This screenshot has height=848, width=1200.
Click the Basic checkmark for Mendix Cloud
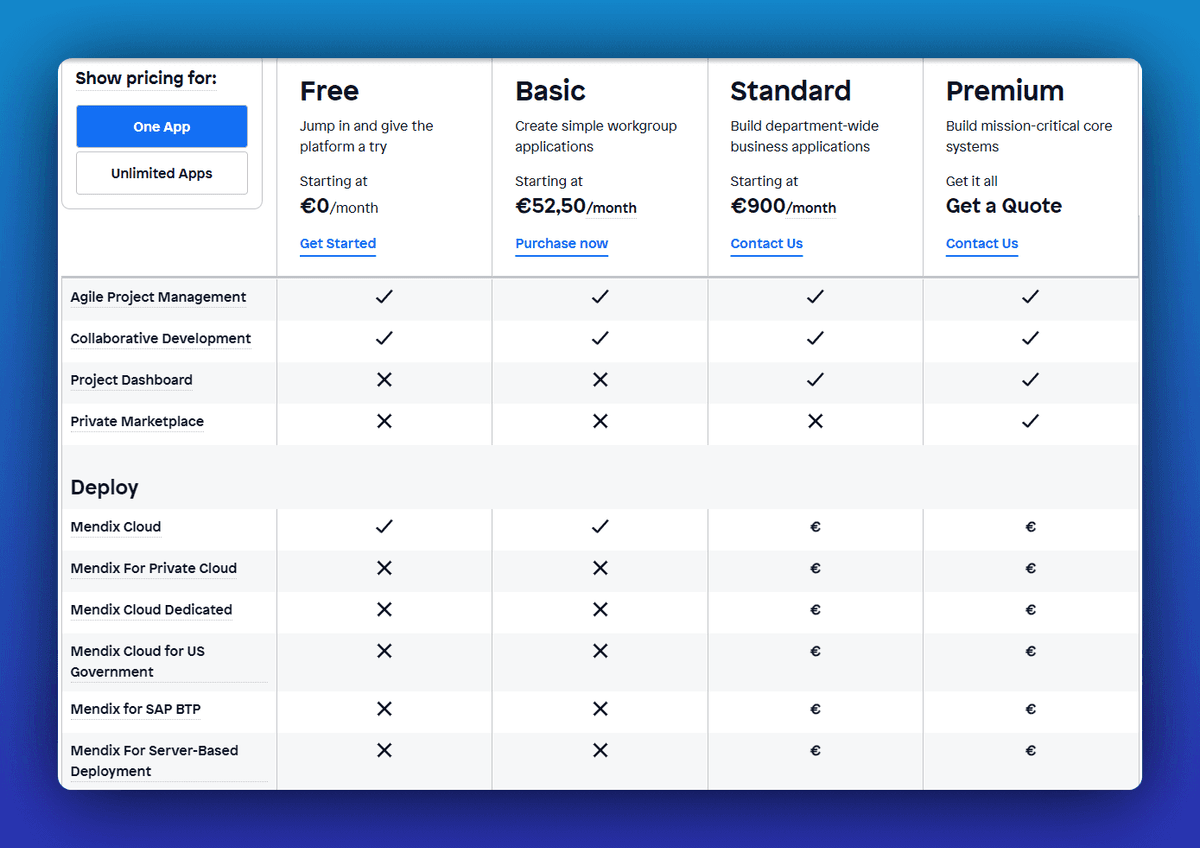600,527
